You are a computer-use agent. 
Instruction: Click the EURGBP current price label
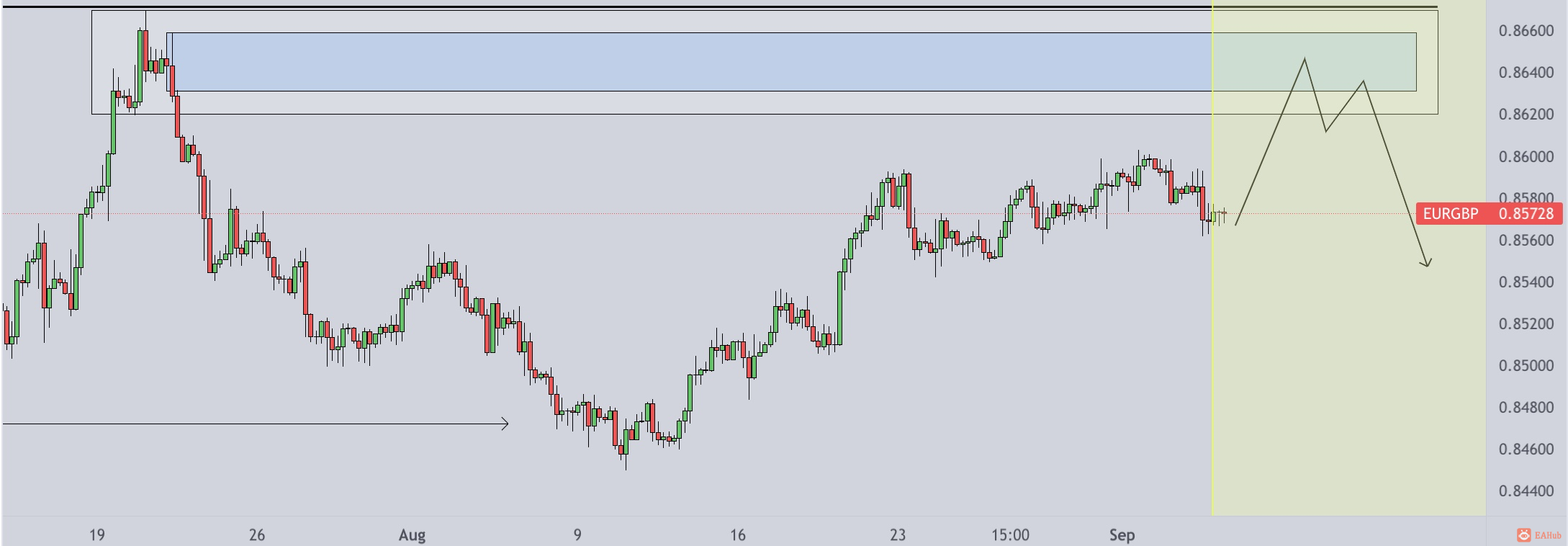(1489, 214)
